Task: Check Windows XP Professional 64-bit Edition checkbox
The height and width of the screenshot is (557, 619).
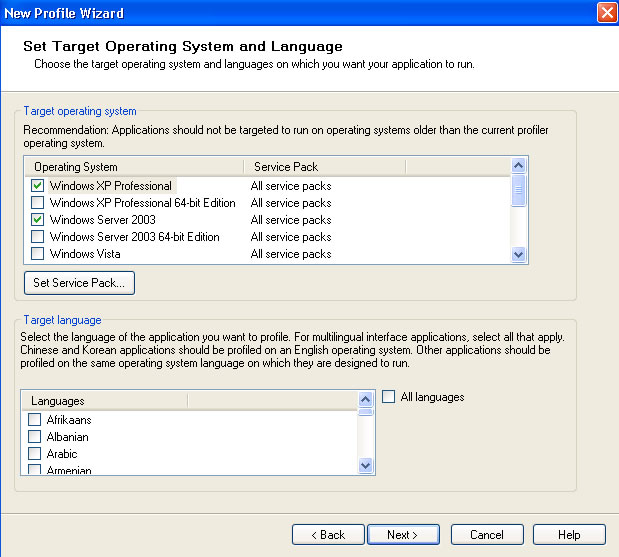Action: 38,203
